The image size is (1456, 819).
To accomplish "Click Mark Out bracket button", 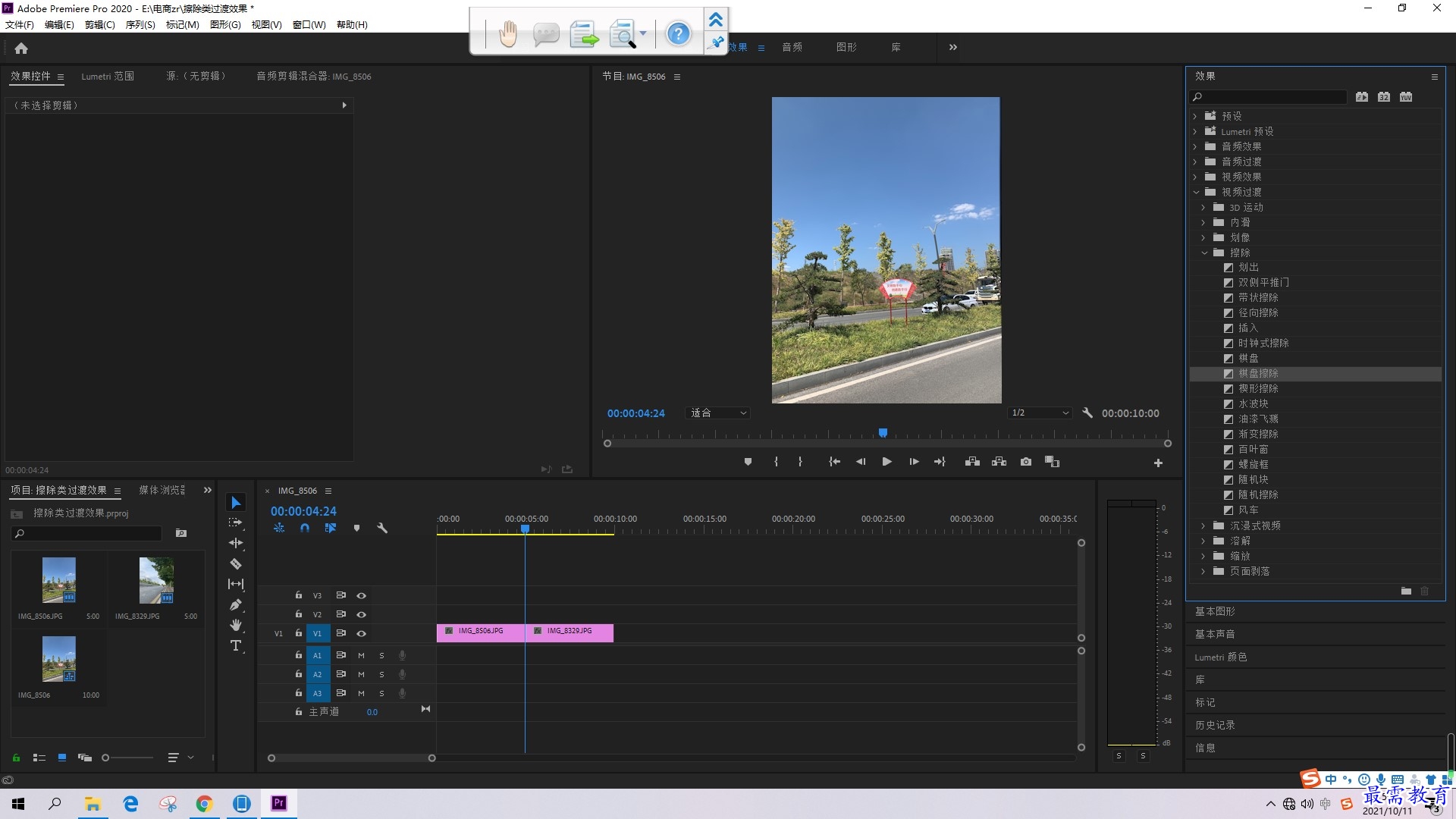I will tap(800, 462).
